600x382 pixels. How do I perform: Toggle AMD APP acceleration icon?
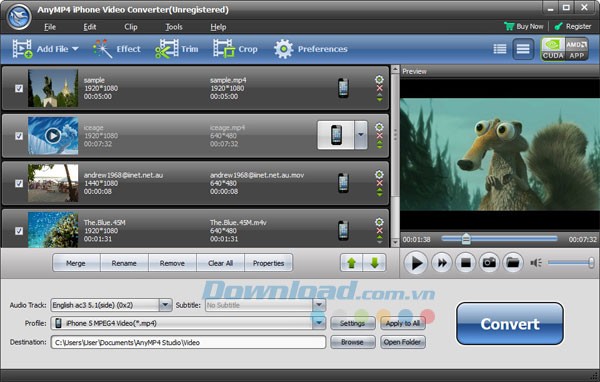(577, 49)
